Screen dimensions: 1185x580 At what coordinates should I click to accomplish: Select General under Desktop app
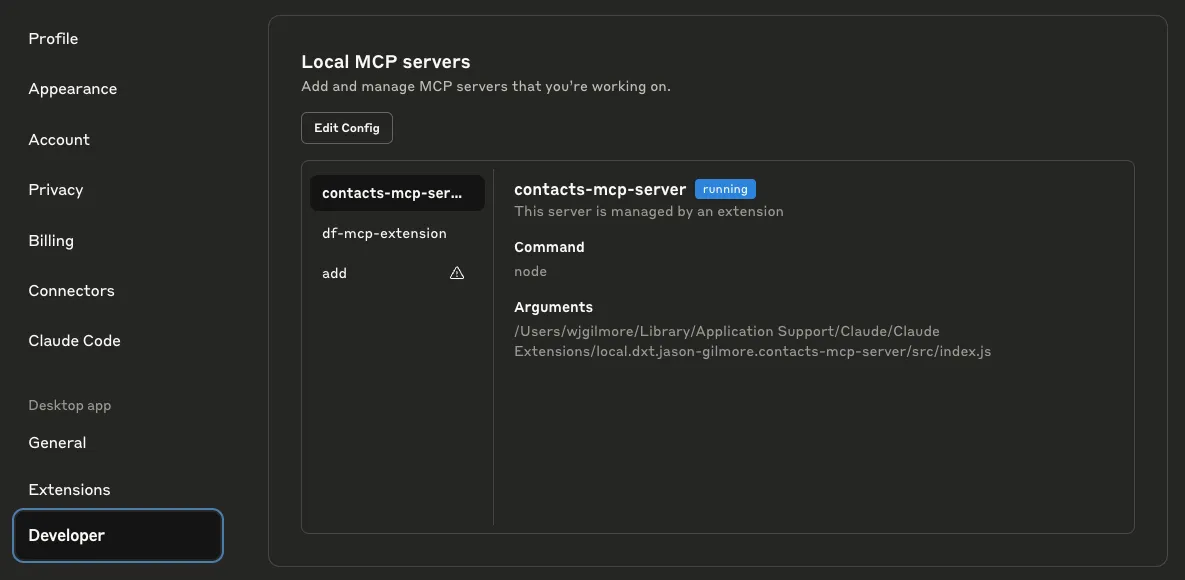coord(57,442)
